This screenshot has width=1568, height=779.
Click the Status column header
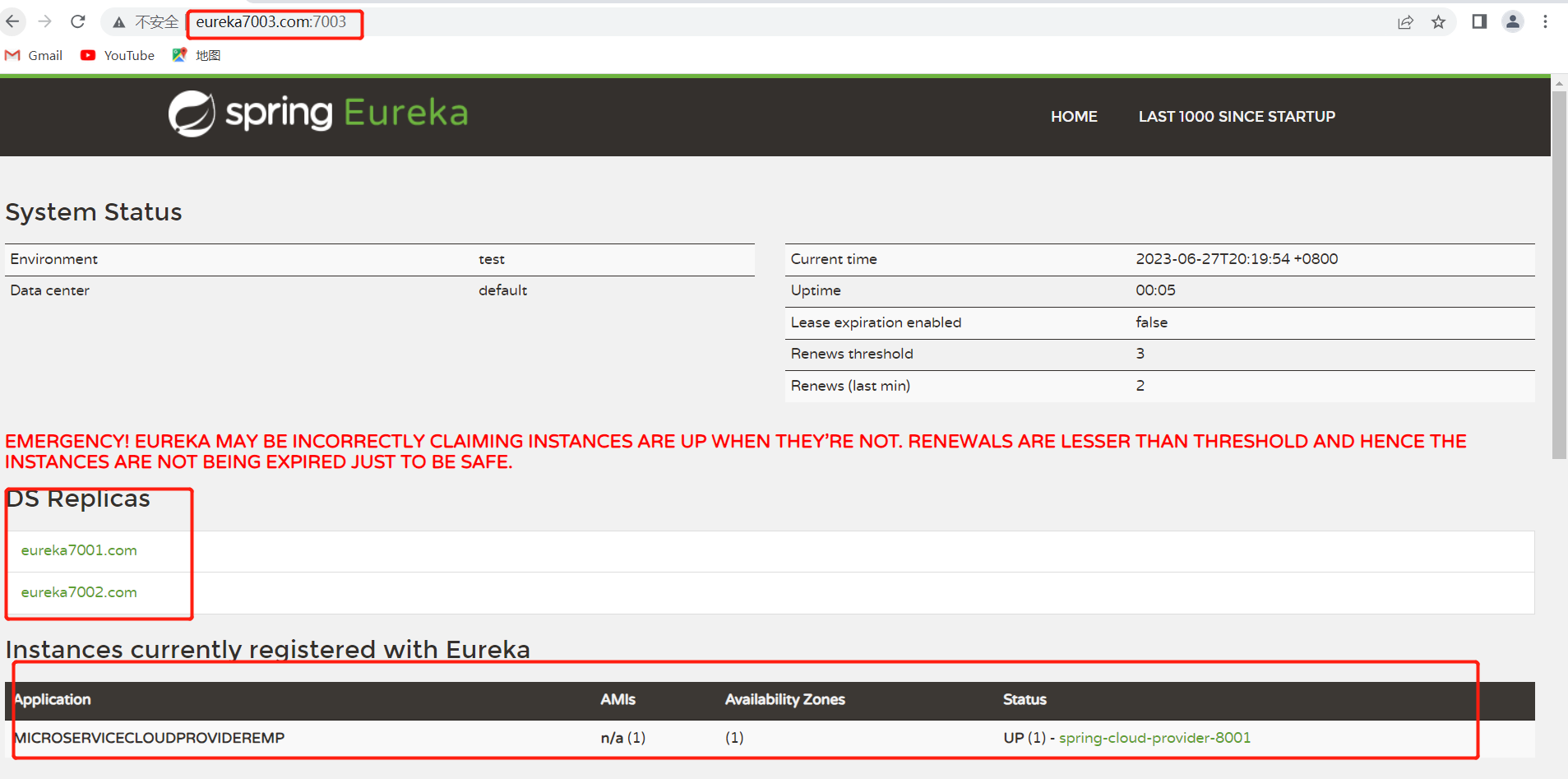[x=1025, y=699]
